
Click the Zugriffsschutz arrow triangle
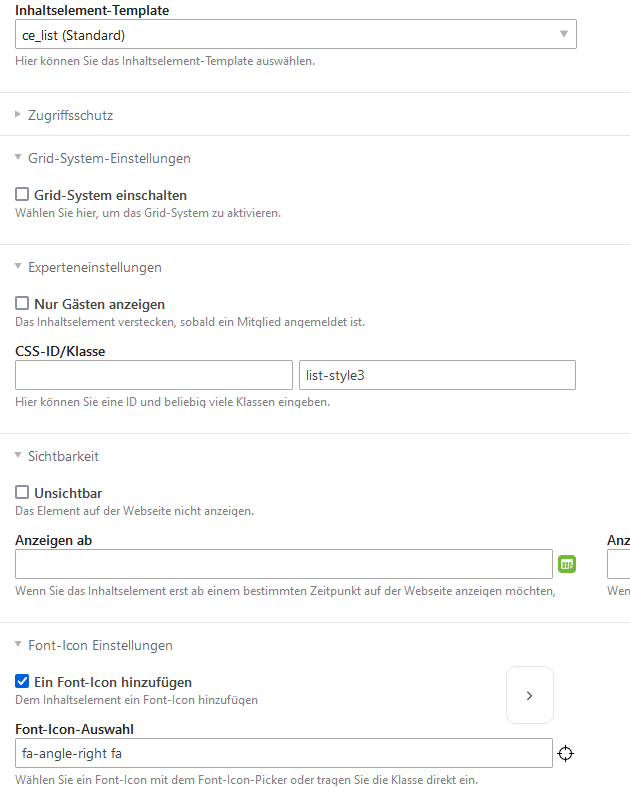[18, 114]
